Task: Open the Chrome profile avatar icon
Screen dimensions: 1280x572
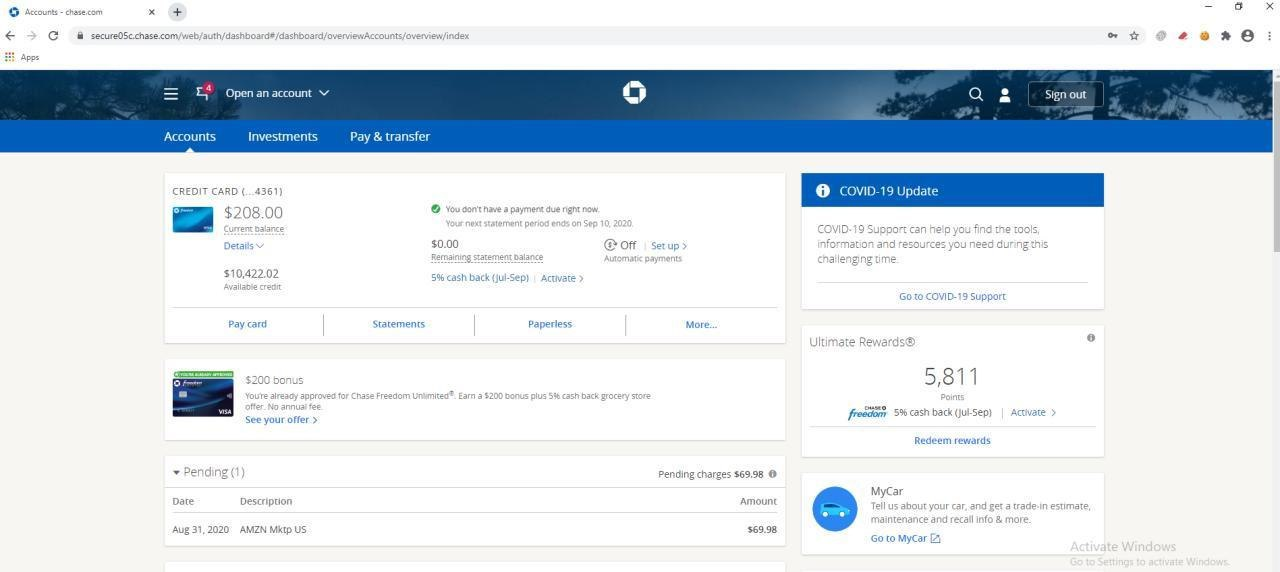Action: click(1247, 36)
